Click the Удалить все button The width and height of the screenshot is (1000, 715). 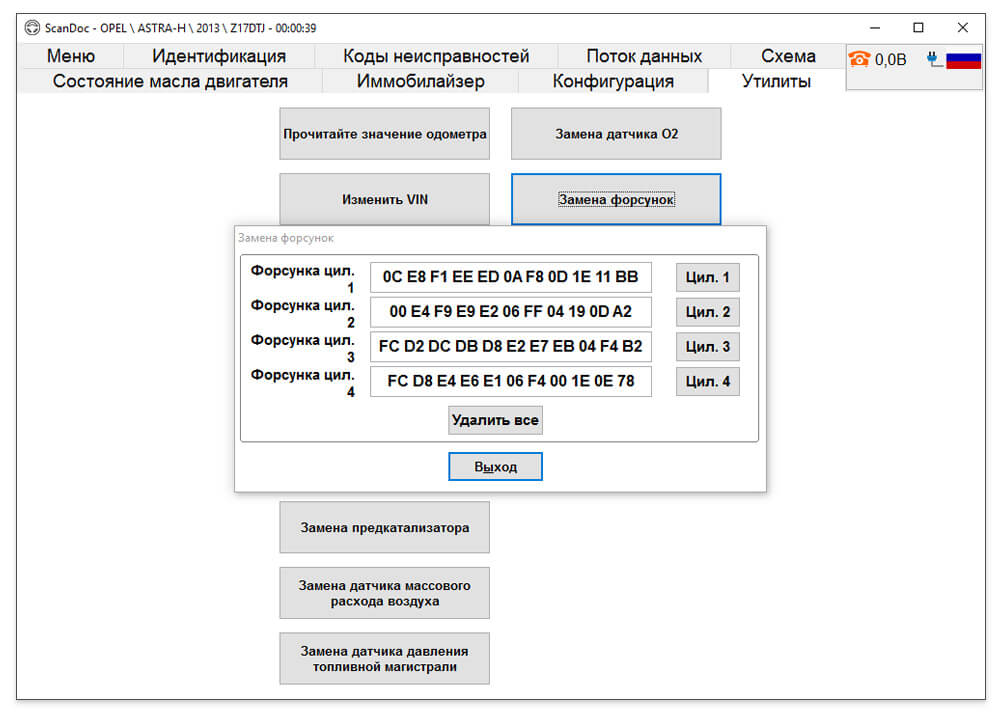(495, 420)
